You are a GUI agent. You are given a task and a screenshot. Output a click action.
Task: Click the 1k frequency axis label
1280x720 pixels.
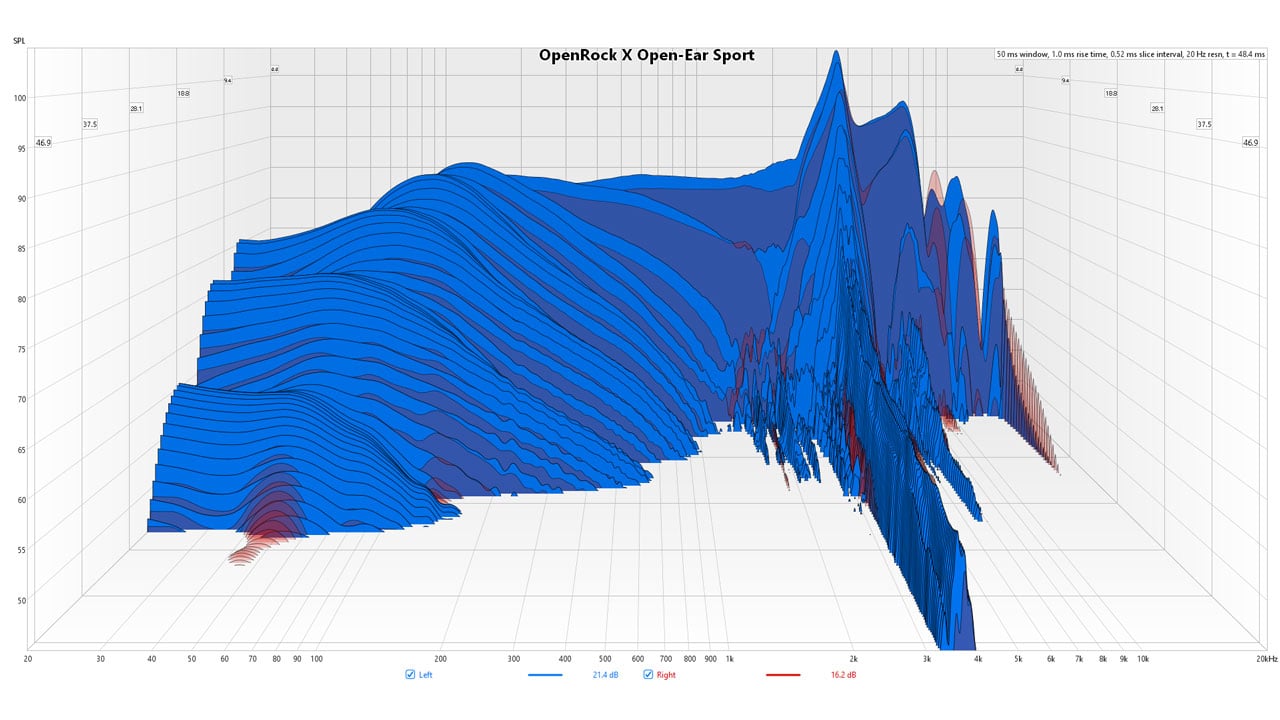coord(729,659)
